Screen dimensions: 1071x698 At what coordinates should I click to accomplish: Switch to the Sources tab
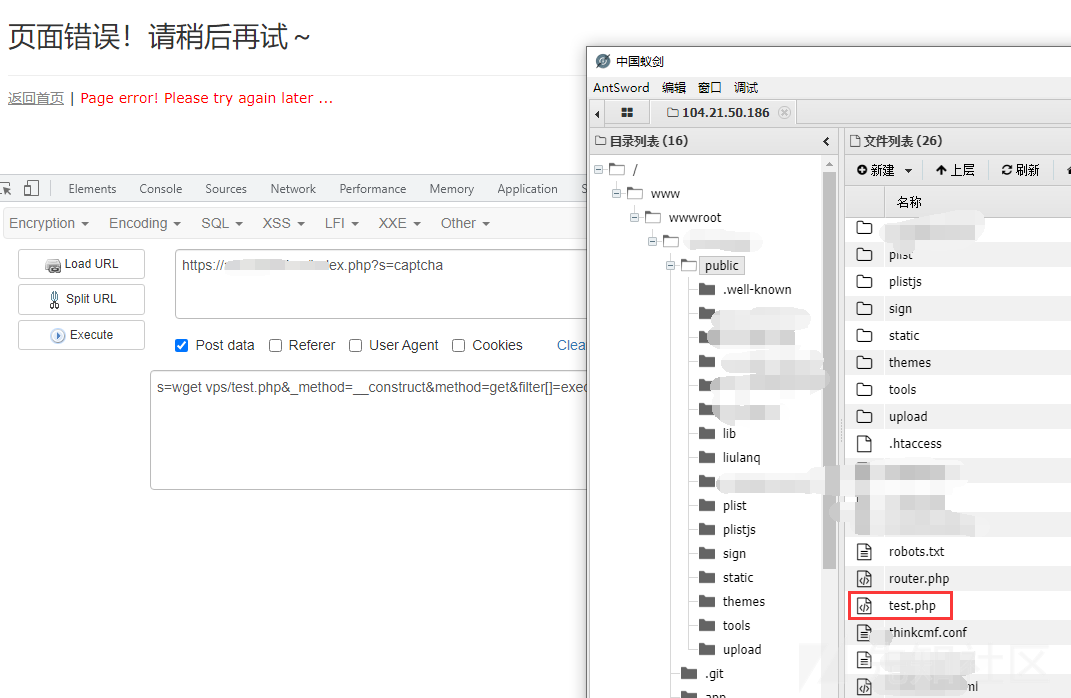(x=226, y=189)
